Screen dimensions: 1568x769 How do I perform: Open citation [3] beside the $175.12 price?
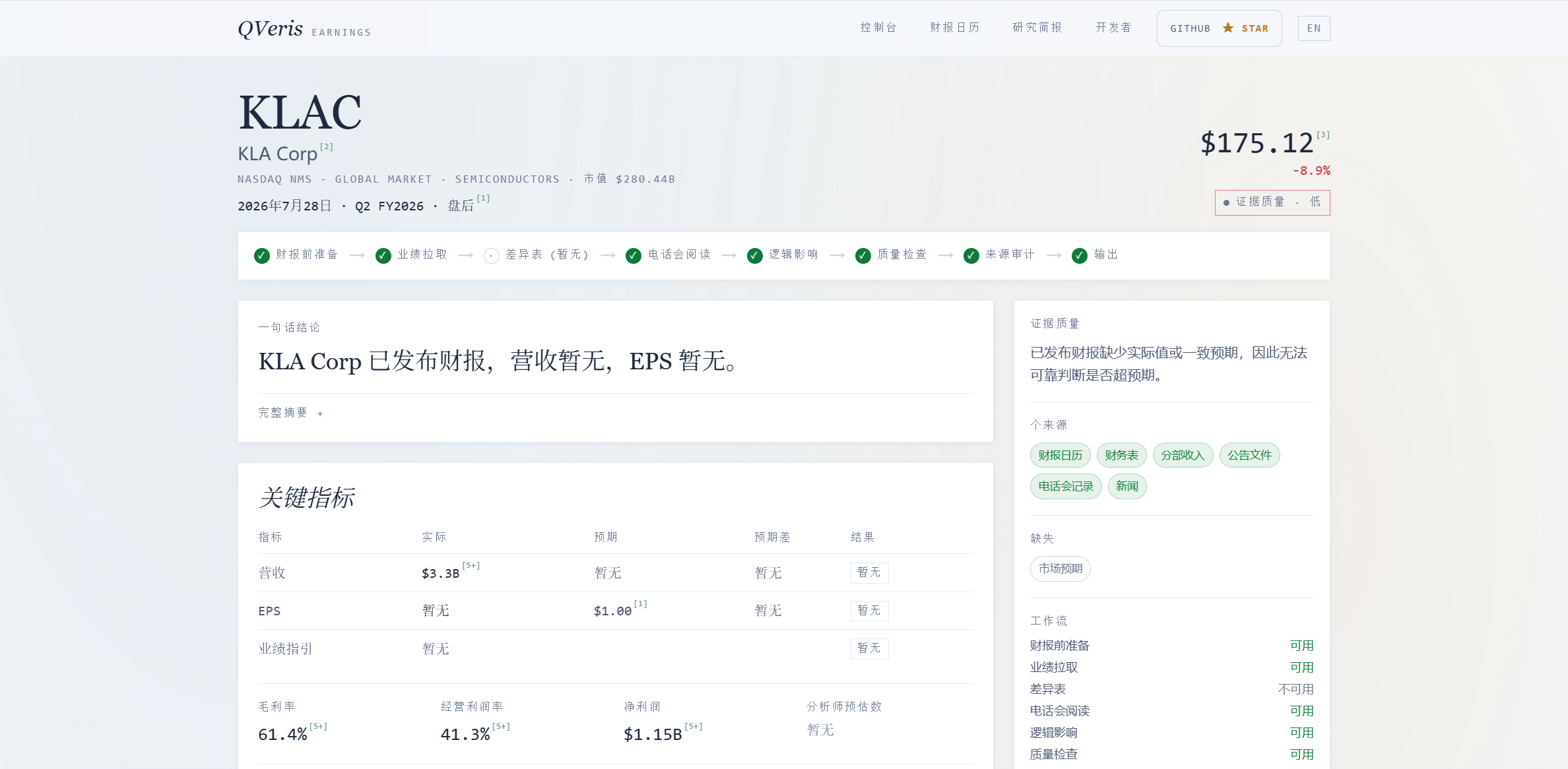point(1323,135)
